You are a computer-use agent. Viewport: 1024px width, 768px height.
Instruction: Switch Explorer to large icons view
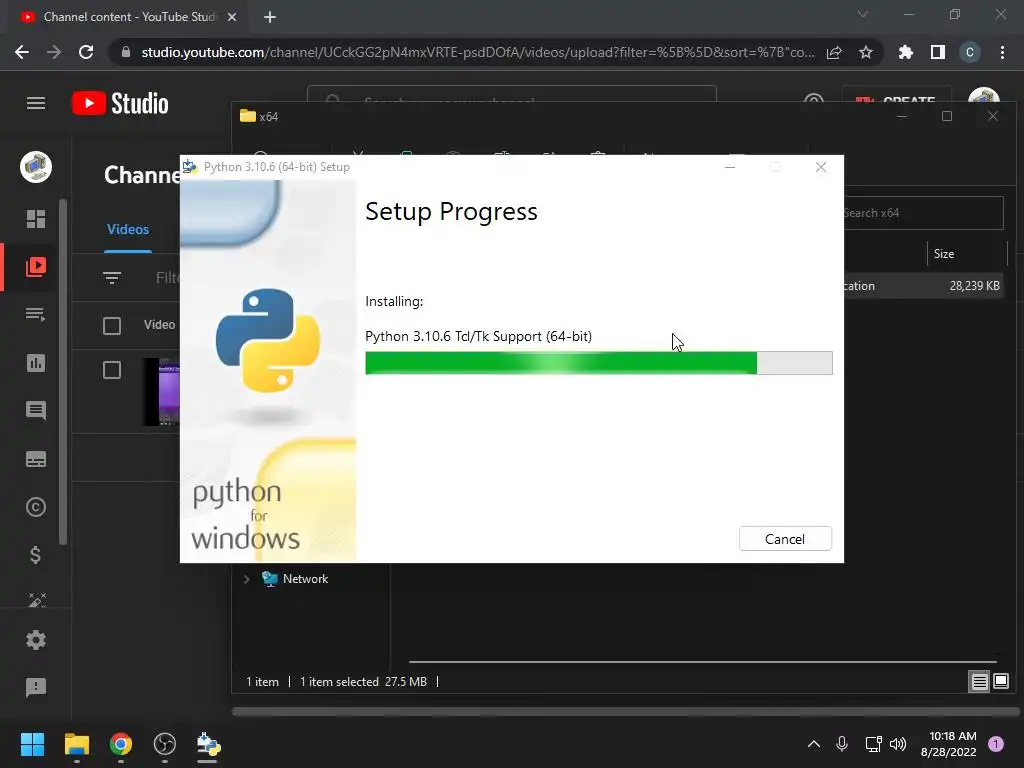click(x=1001, y=682)
